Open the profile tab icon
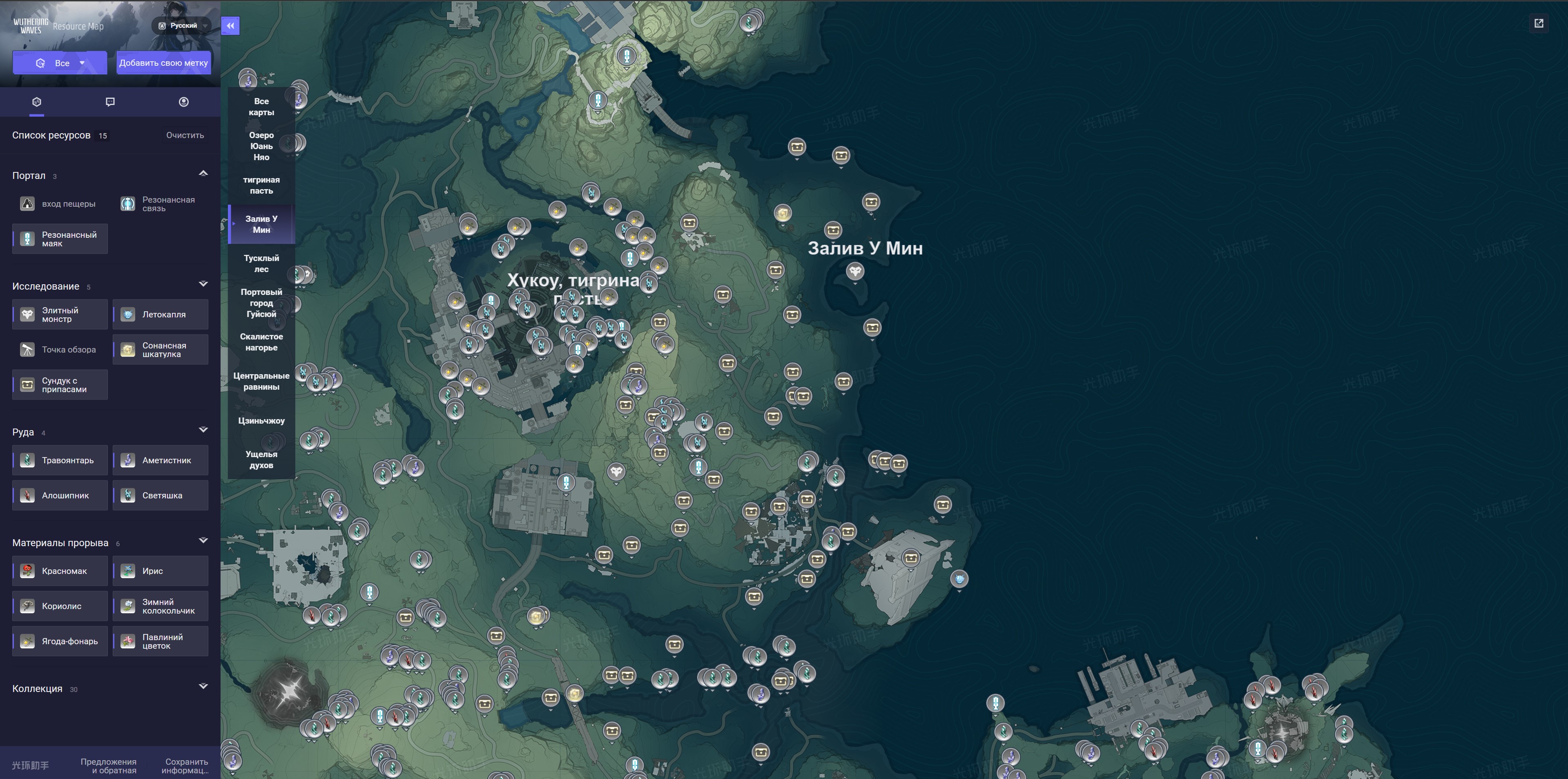Viewport: 1568px width, 779px height. pos(183,102)
